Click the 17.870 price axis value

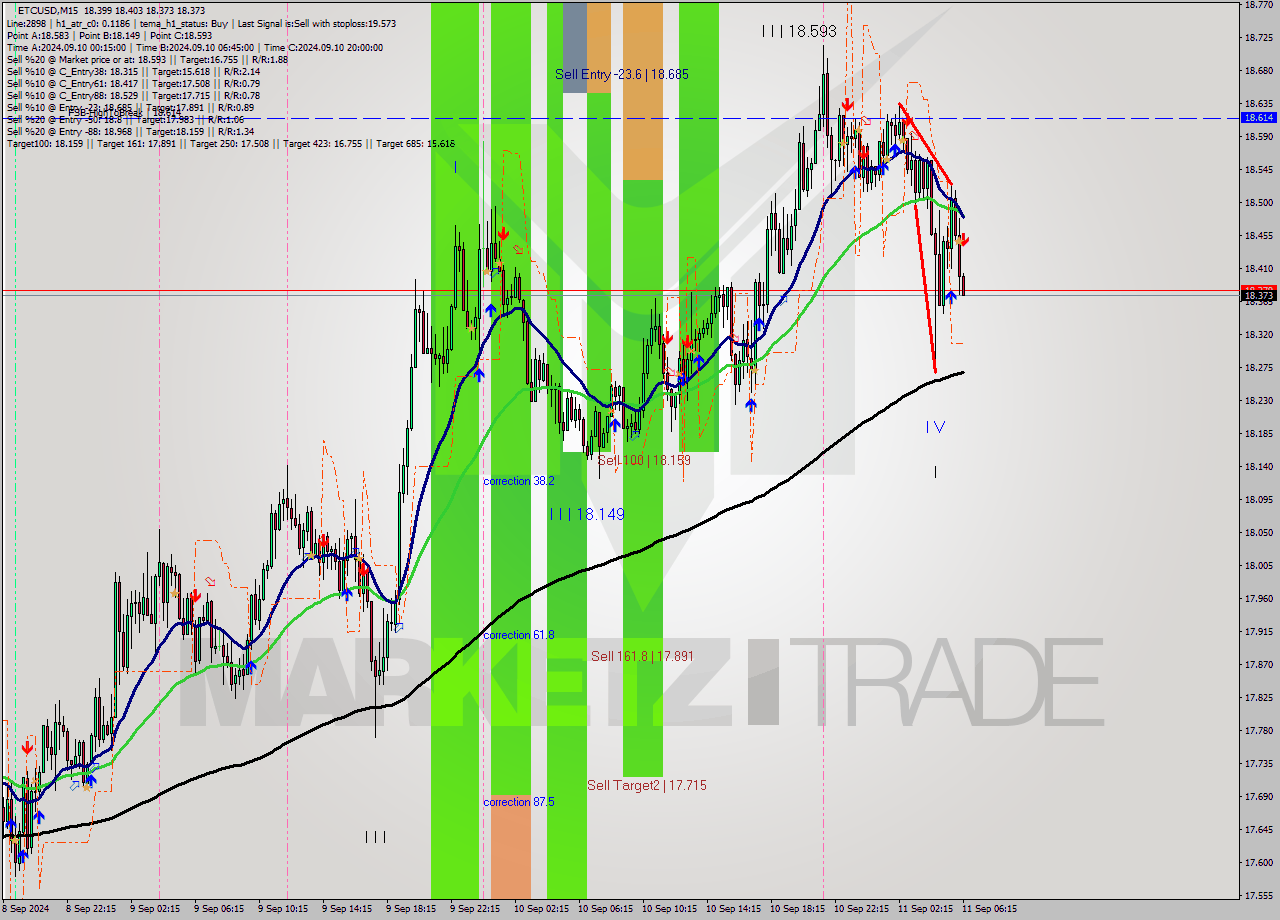(1258, 665)
